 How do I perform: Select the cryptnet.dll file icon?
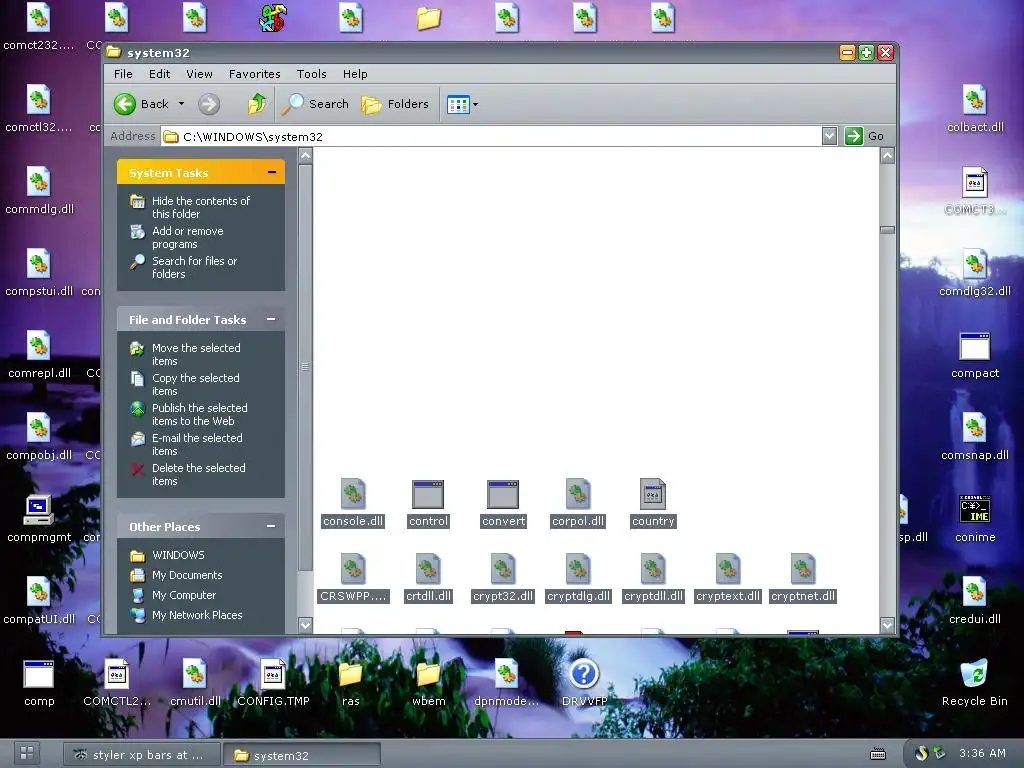pos(803,569)
